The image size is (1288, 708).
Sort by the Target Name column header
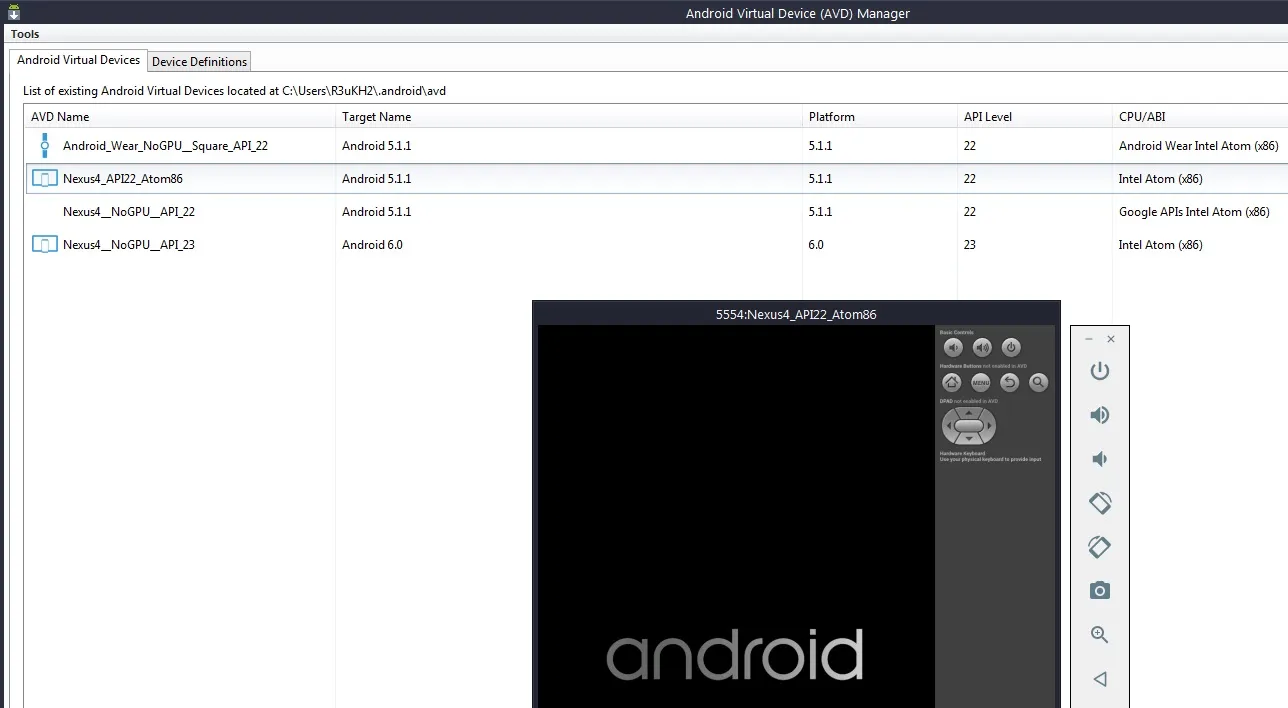569,117
